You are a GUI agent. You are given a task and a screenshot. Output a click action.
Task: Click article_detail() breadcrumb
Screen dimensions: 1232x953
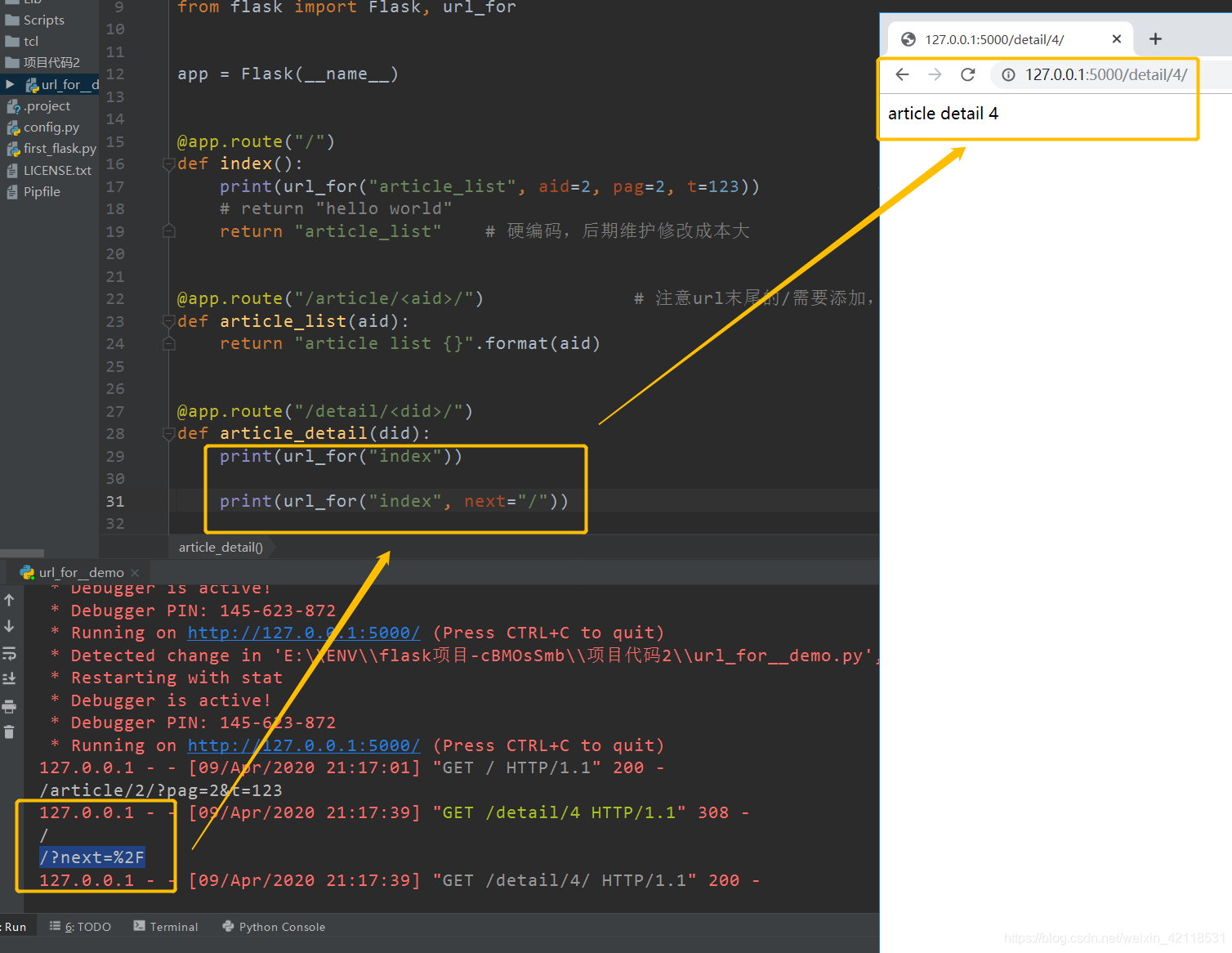pyautogui.click(x=221, y=547)
